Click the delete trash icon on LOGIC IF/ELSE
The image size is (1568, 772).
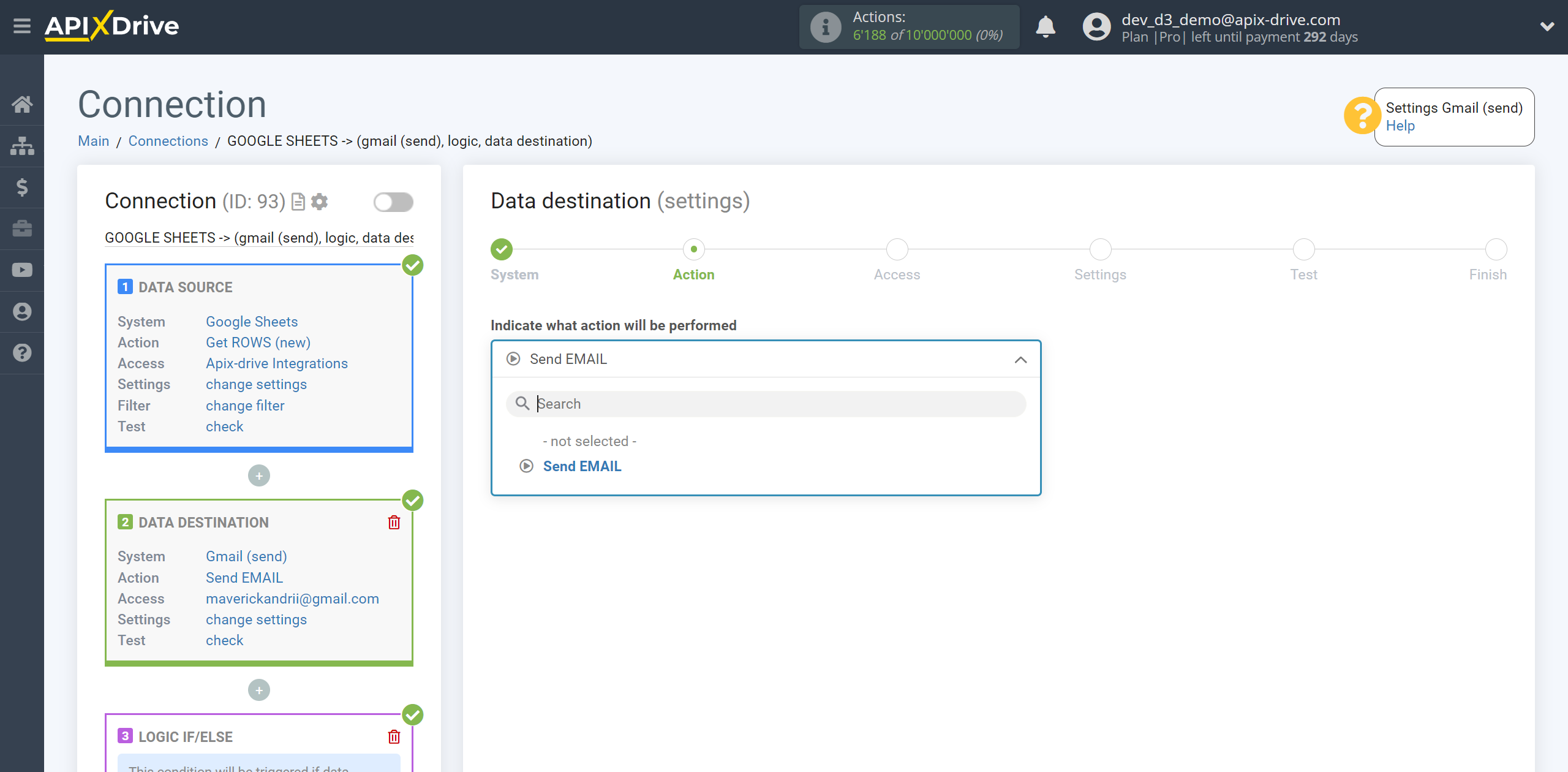click(397, 737)
